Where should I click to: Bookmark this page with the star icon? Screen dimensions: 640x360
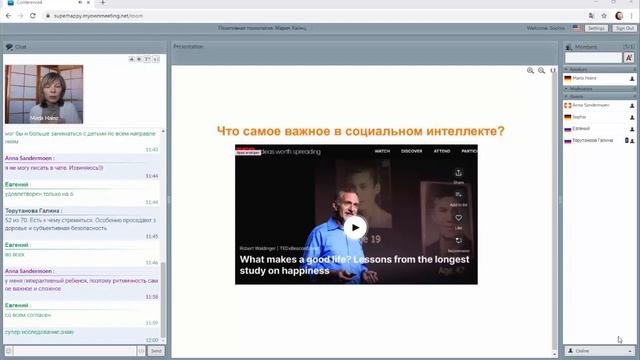[x=604, y=16]
